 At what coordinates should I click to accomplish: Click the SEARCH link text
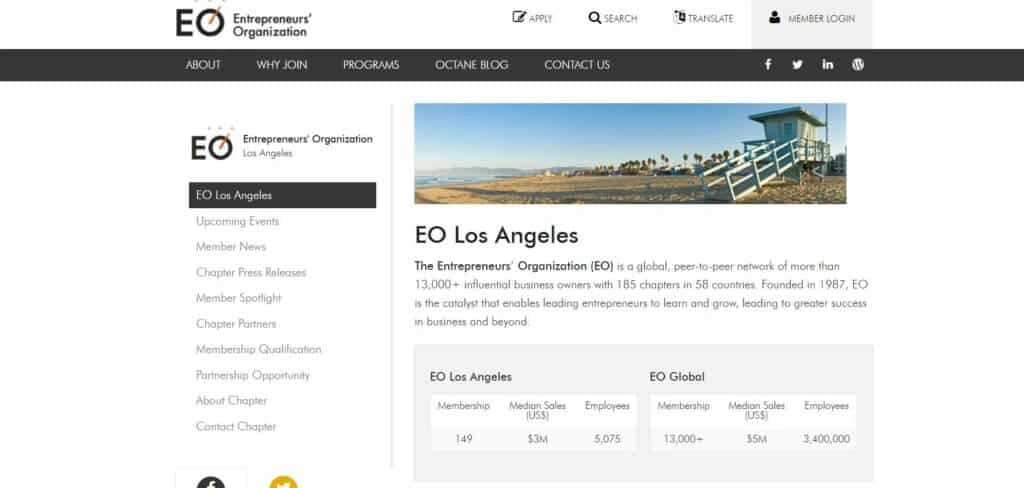tap(620, 19)
